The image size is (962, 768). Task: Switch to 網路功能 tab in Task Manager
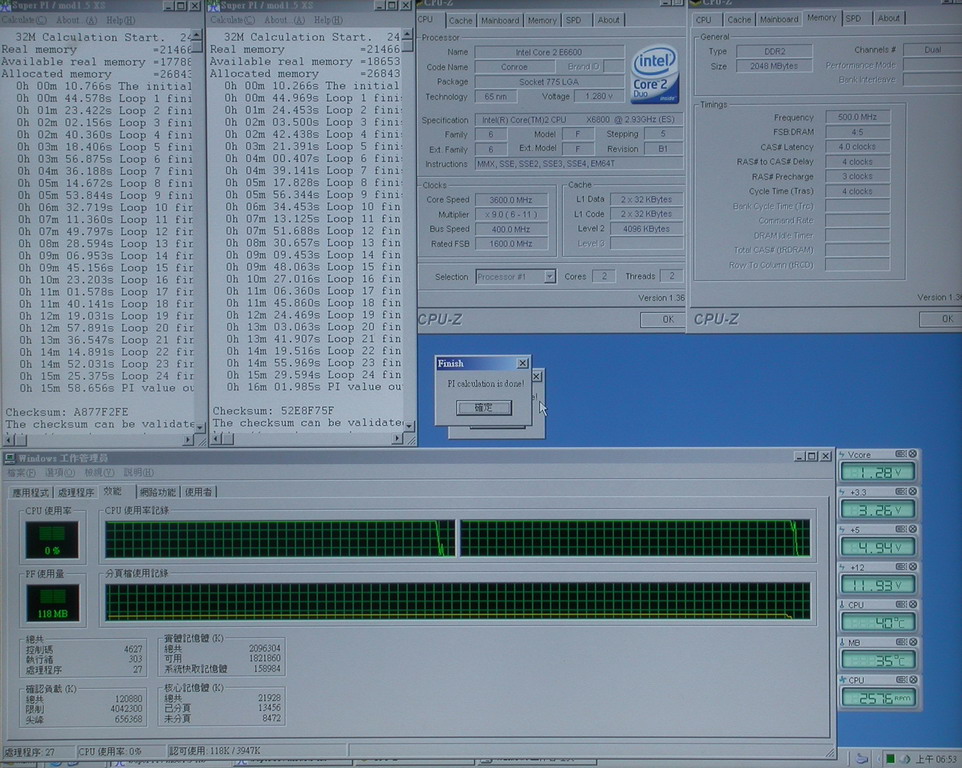[157, 492]
